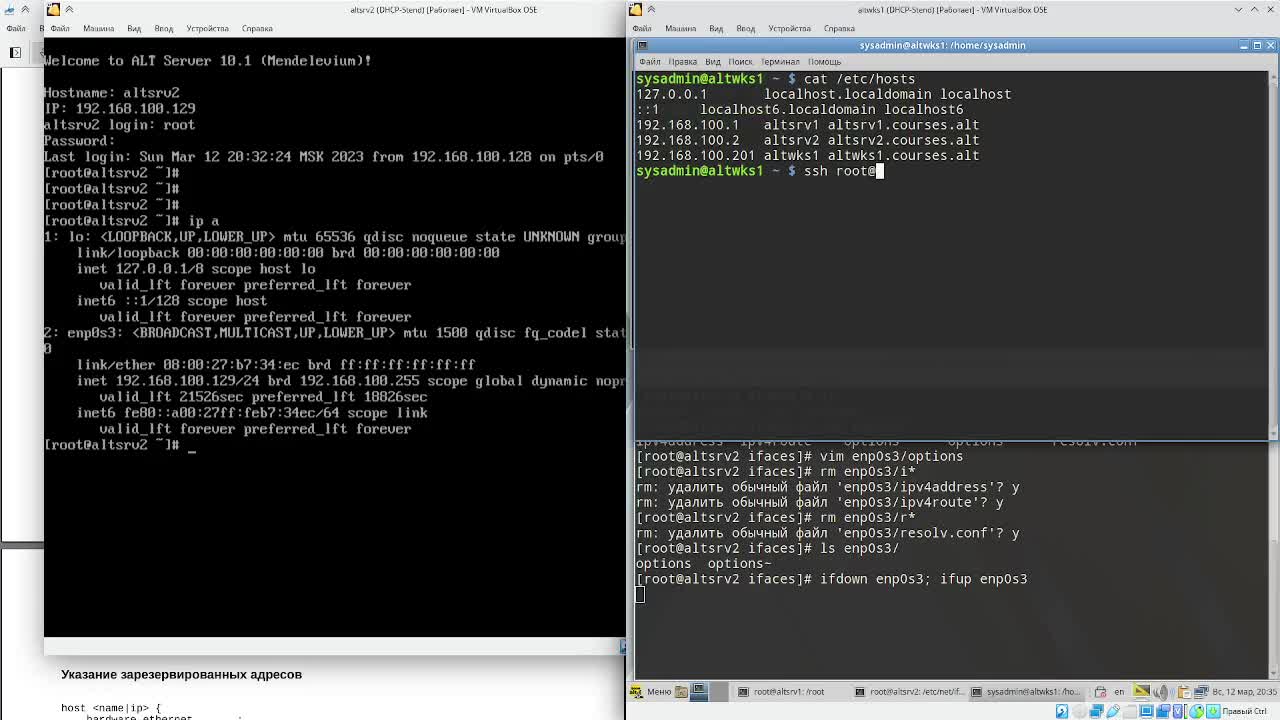
Task: Open Правка menu in sysadmin terminal
Action: point(682,62)
